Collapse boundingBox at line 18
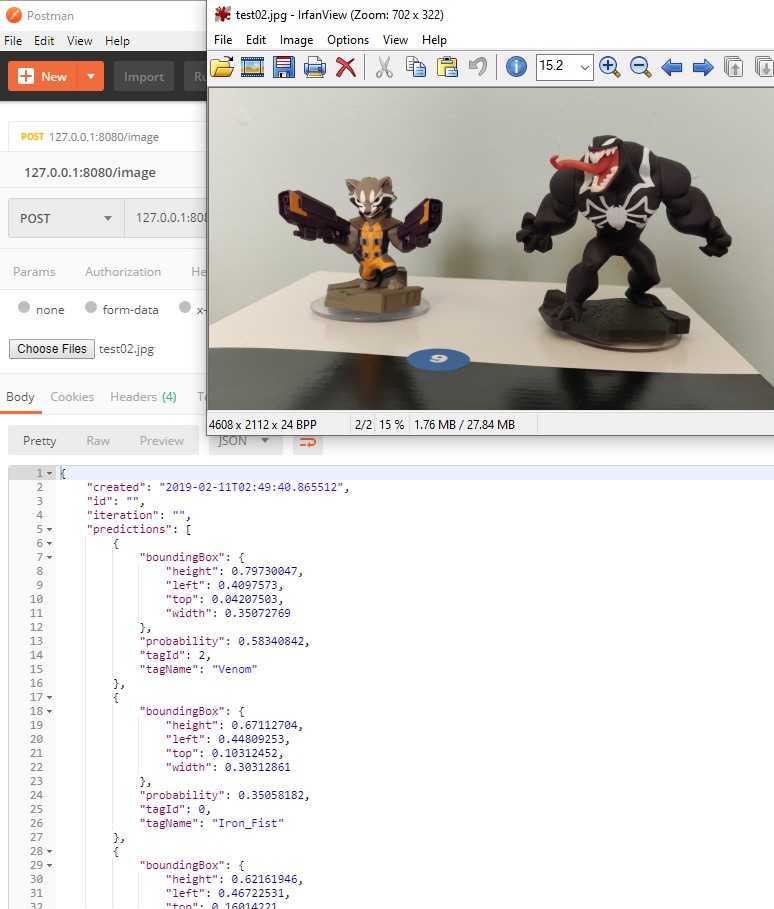Screen dimensions: 774x909 [49, 711]
